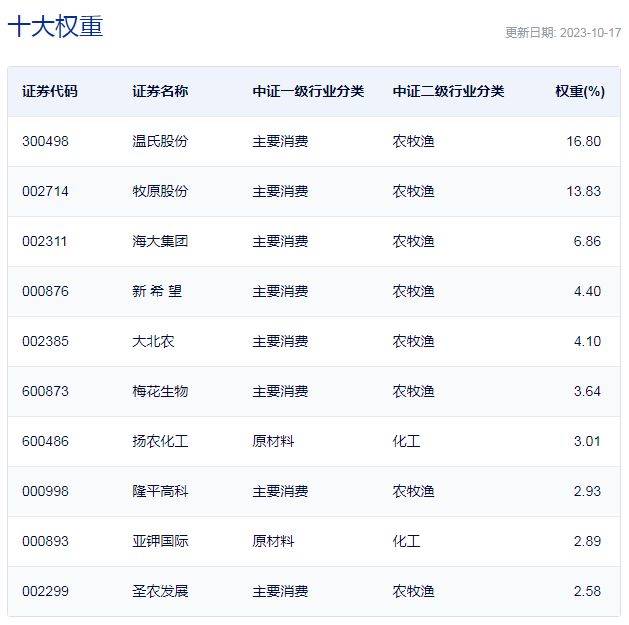
Task: Click weight value 3.01
Action: point(587,441)
